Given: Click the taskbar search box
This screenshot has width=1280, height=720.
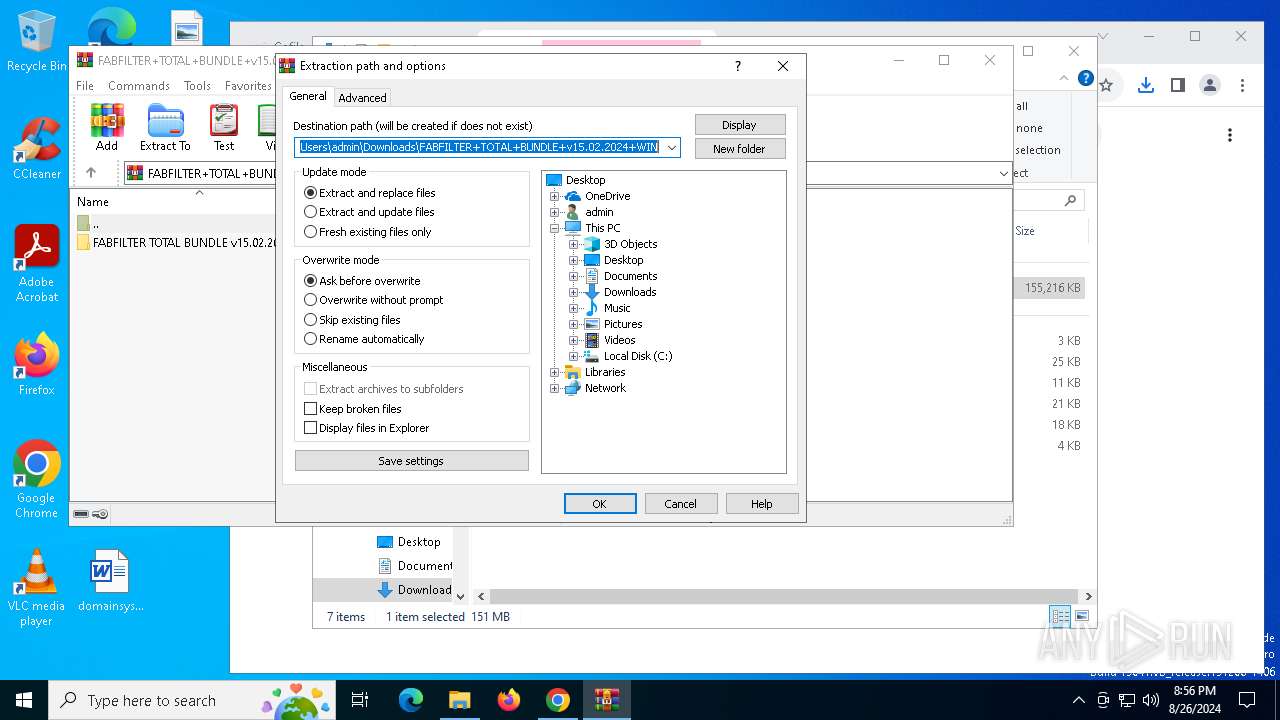Looking at the screenshot, I should pyautogui.click(x=191, y=700).
